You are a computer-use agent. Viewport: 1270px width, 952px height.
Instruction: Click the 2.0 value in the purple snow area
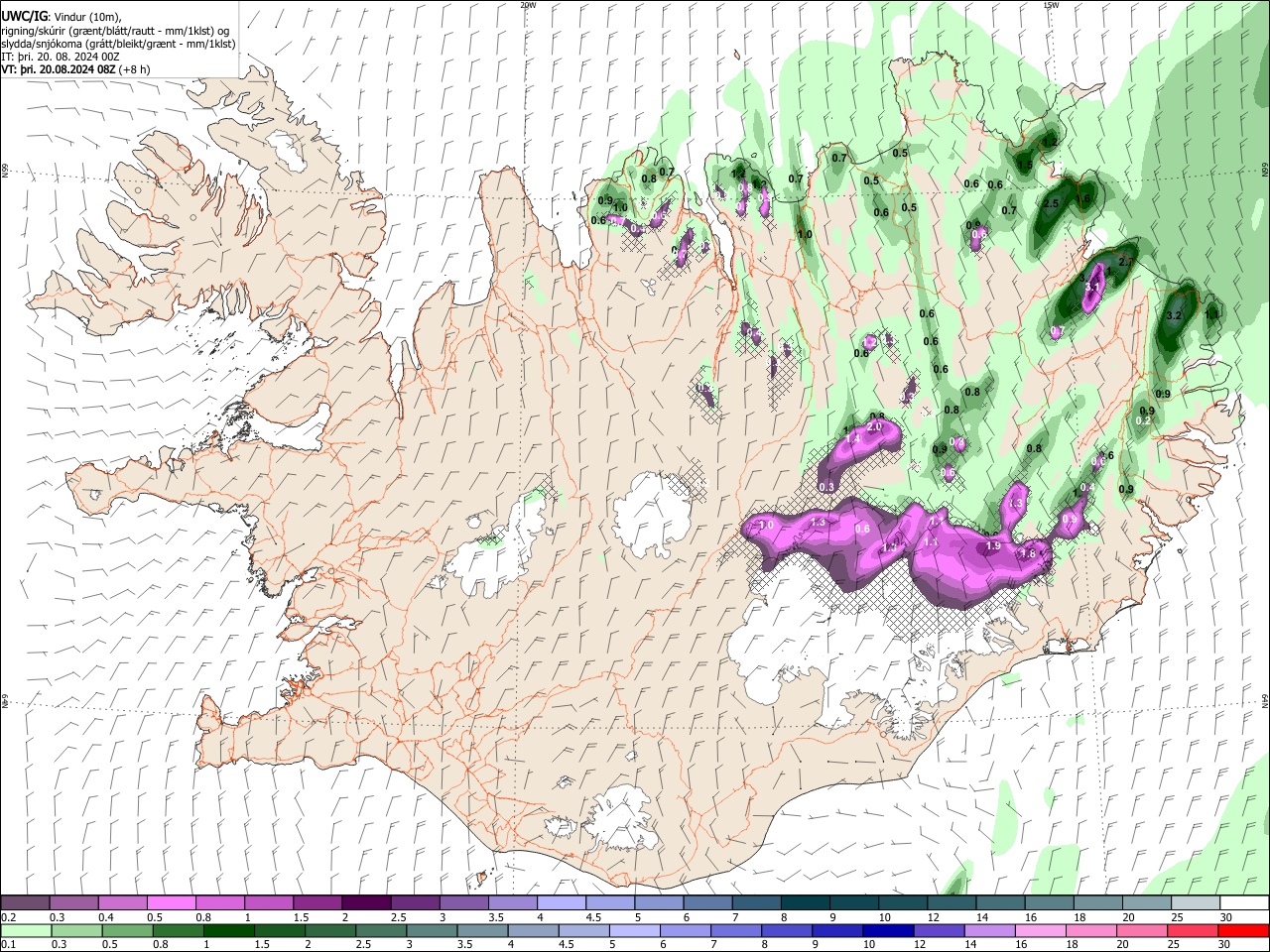point(874,426)
